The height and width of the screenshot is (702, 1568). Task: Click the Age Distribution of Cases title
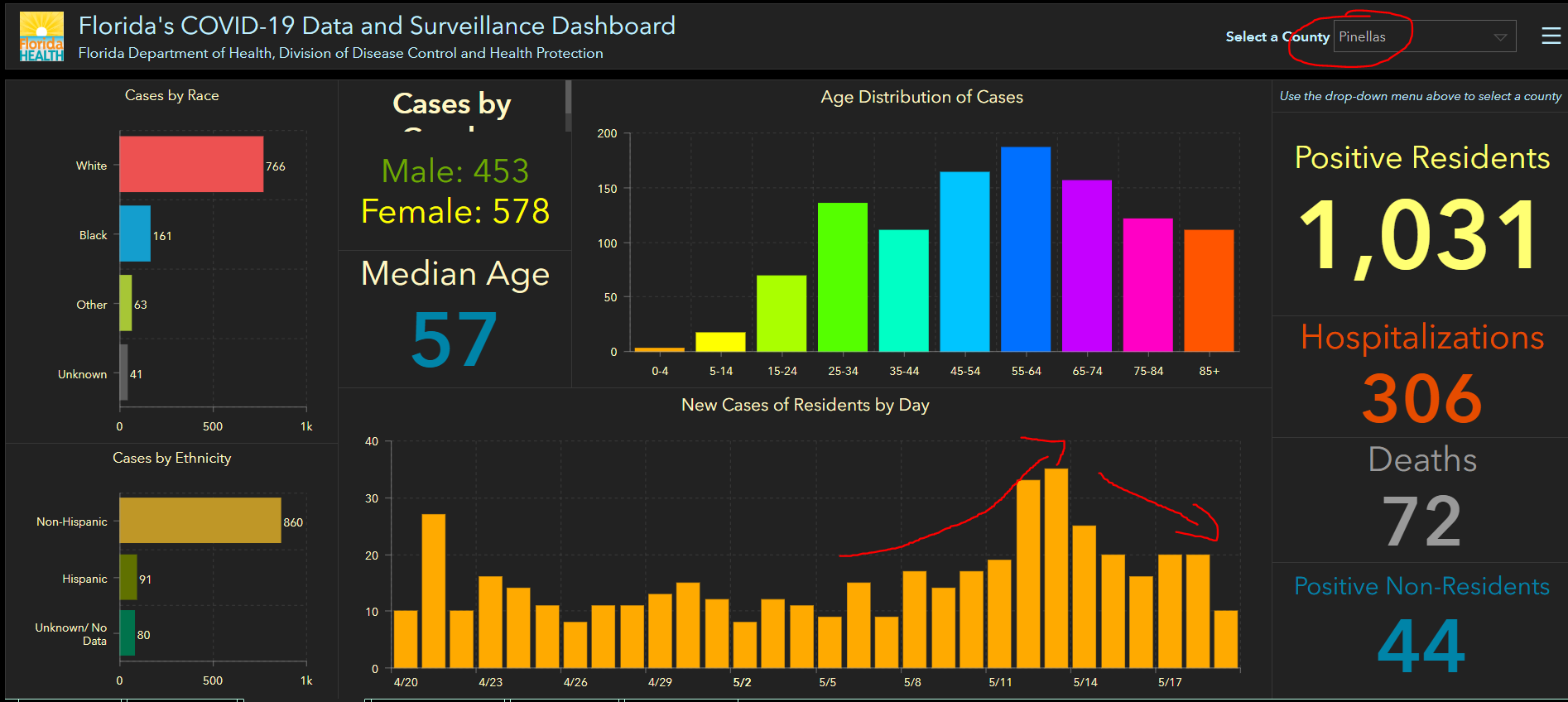[921, 97]
